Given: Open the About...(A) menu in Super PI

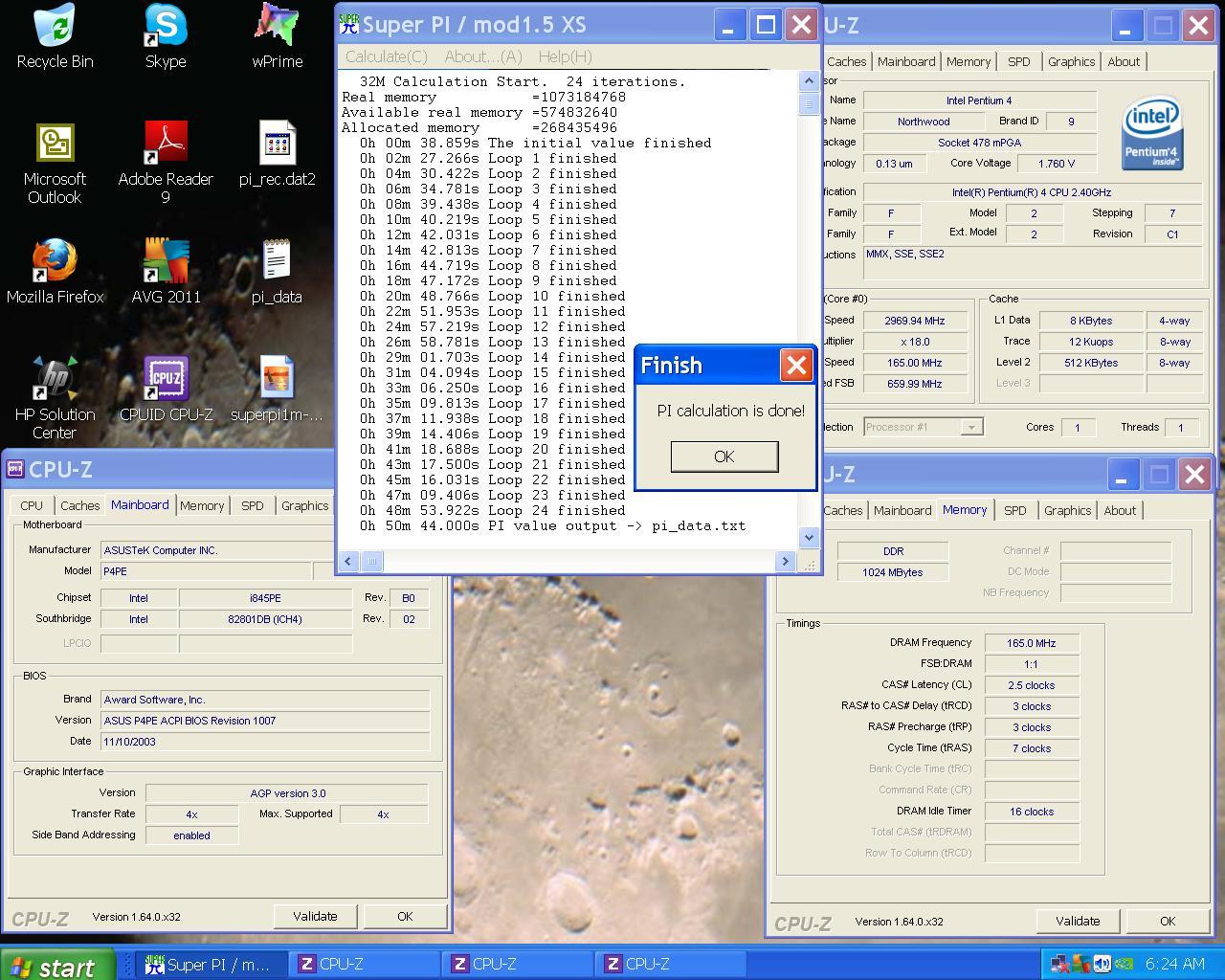Looking at the screenshot, I should (x=483, y=56).
